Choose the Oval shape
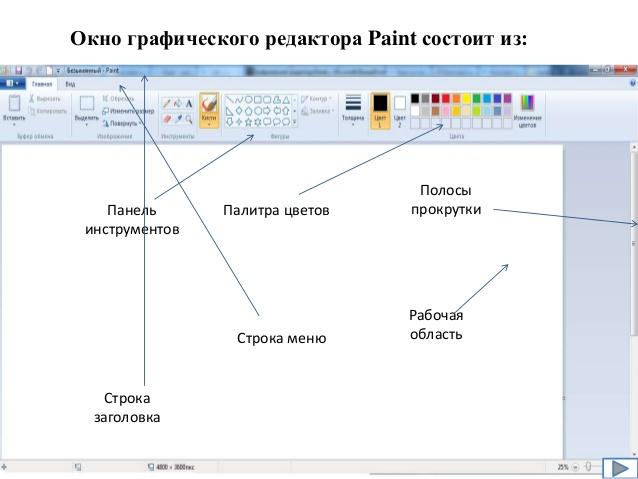638x479 pixels. (x=248, y=99)
